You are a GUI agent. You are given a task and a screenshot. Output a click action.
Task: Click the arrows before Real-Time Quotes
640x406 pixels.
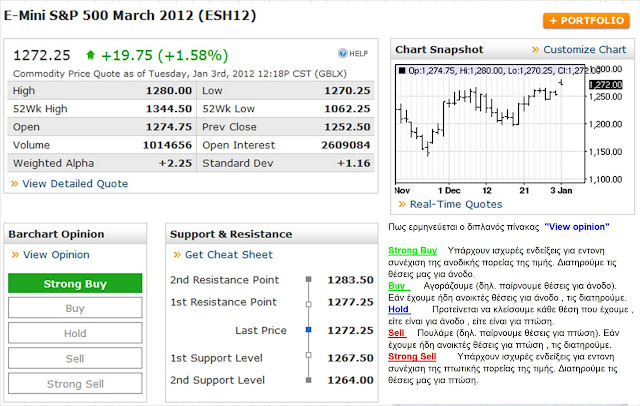(x=402, y=204)
